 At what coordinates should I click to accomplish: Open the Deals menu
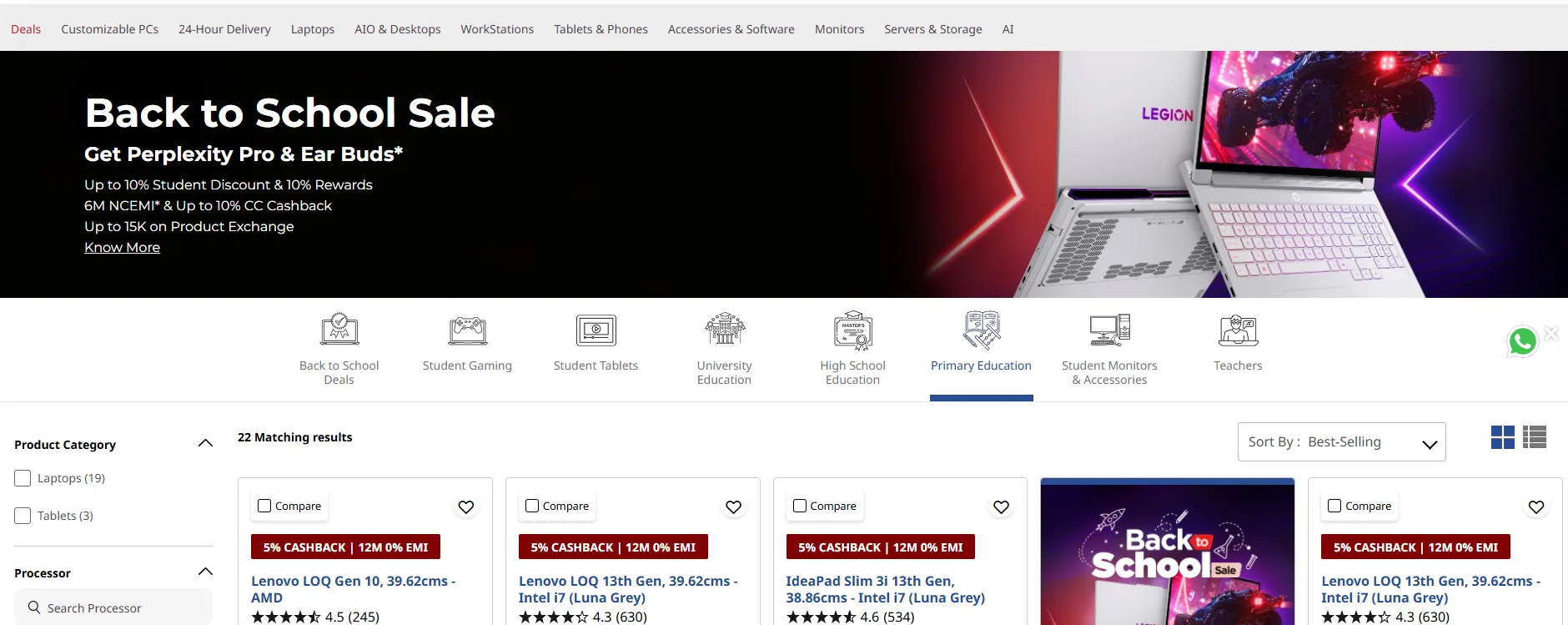click(x=26, y=29)
